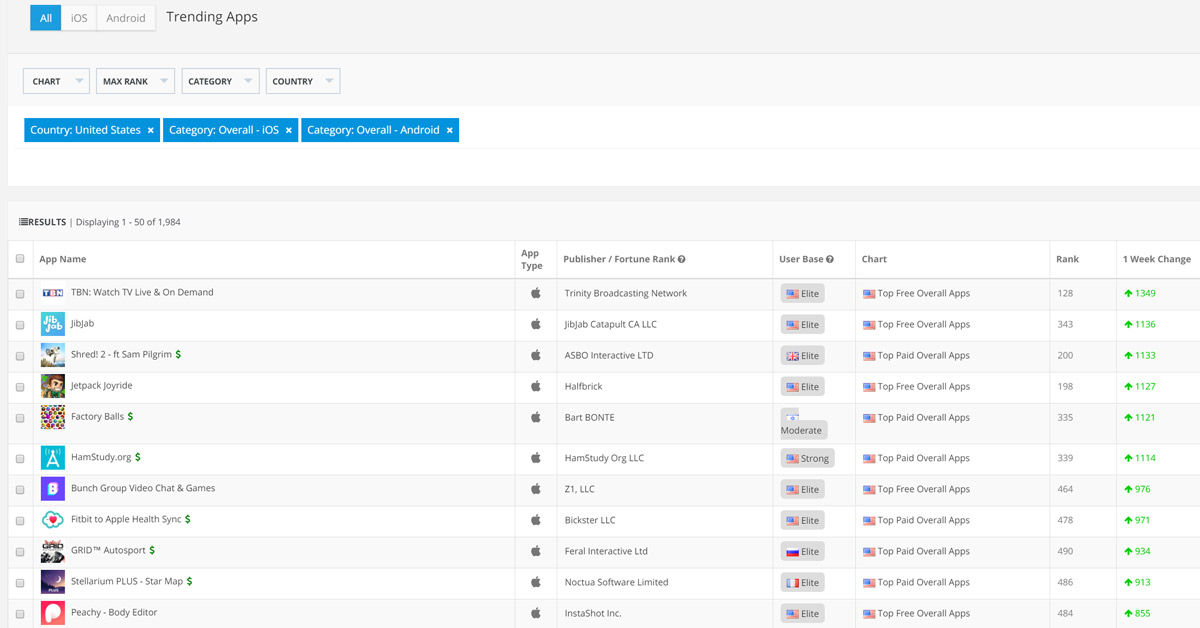This screenshot has height=628, width=1200.
Task: Click the dollar icon beside HamStudy.org
Action: point(138,458)
